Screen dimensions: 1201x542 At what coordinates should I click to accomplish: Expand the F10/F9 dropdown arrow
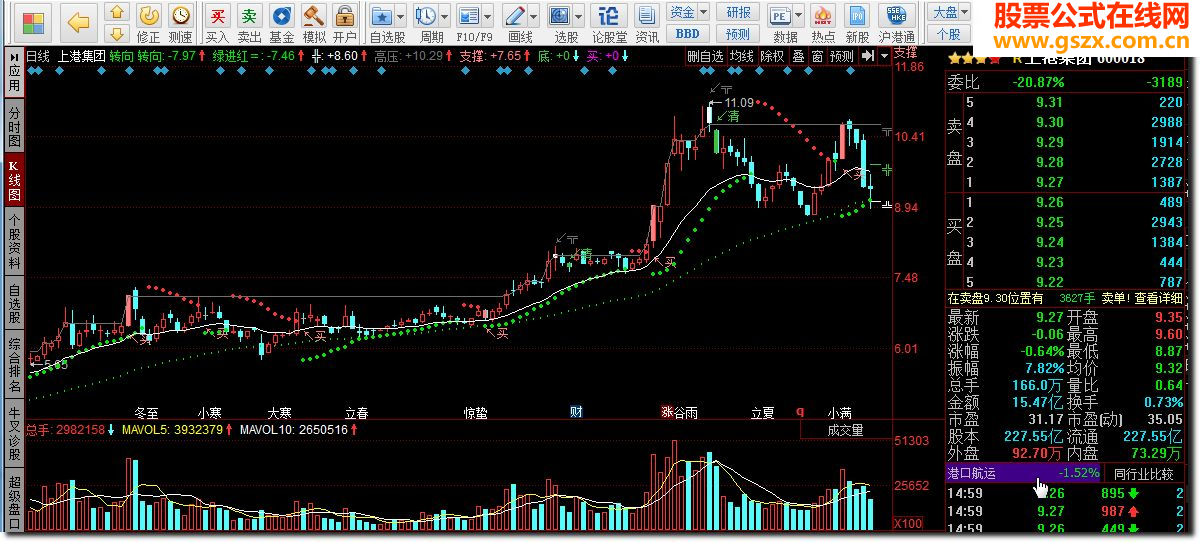(x=488, y=17)
